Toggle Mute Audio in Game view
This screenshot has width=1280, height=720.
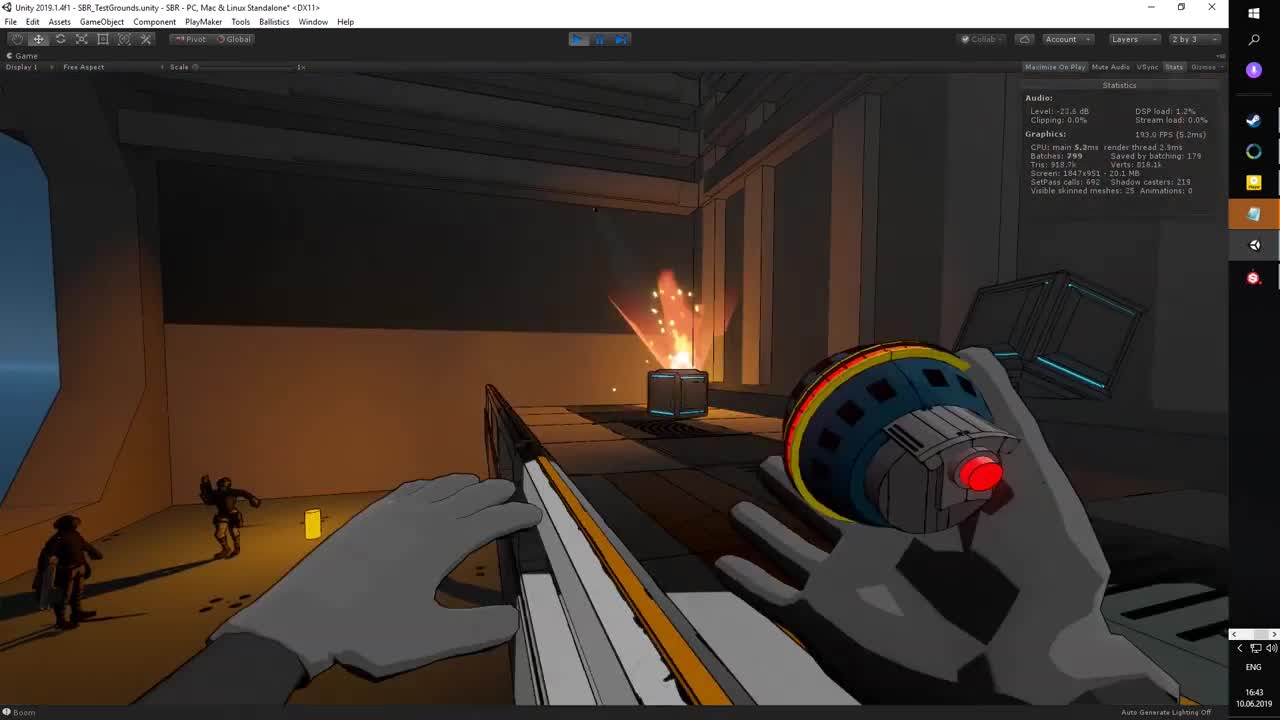coord(1110,67)
